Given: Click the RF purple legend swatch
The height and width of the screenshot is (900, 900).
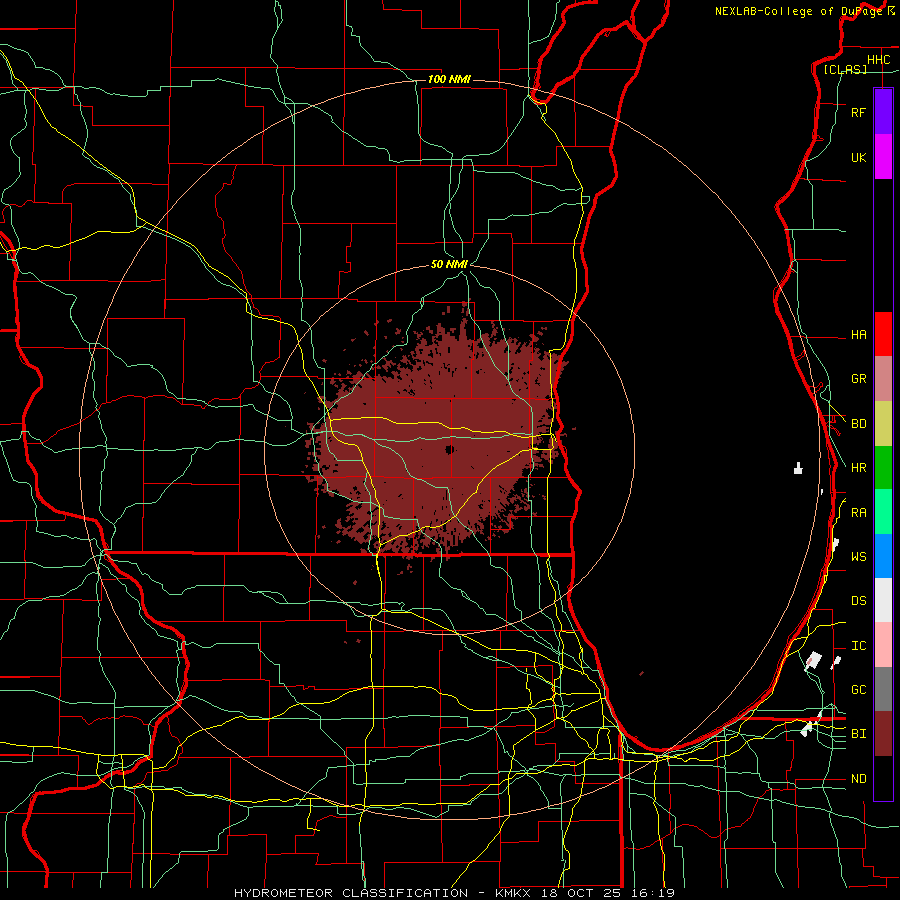Looking at the screenshot, I should [883, 112].
